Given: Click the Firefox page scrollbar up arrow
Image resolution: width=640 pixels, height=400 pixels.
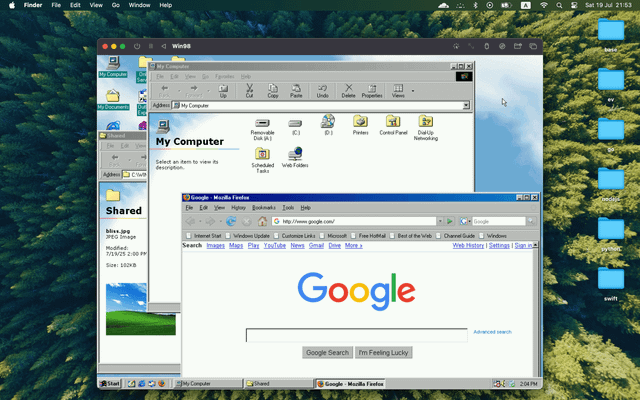Looking at the screenshot, I should 536,245.
